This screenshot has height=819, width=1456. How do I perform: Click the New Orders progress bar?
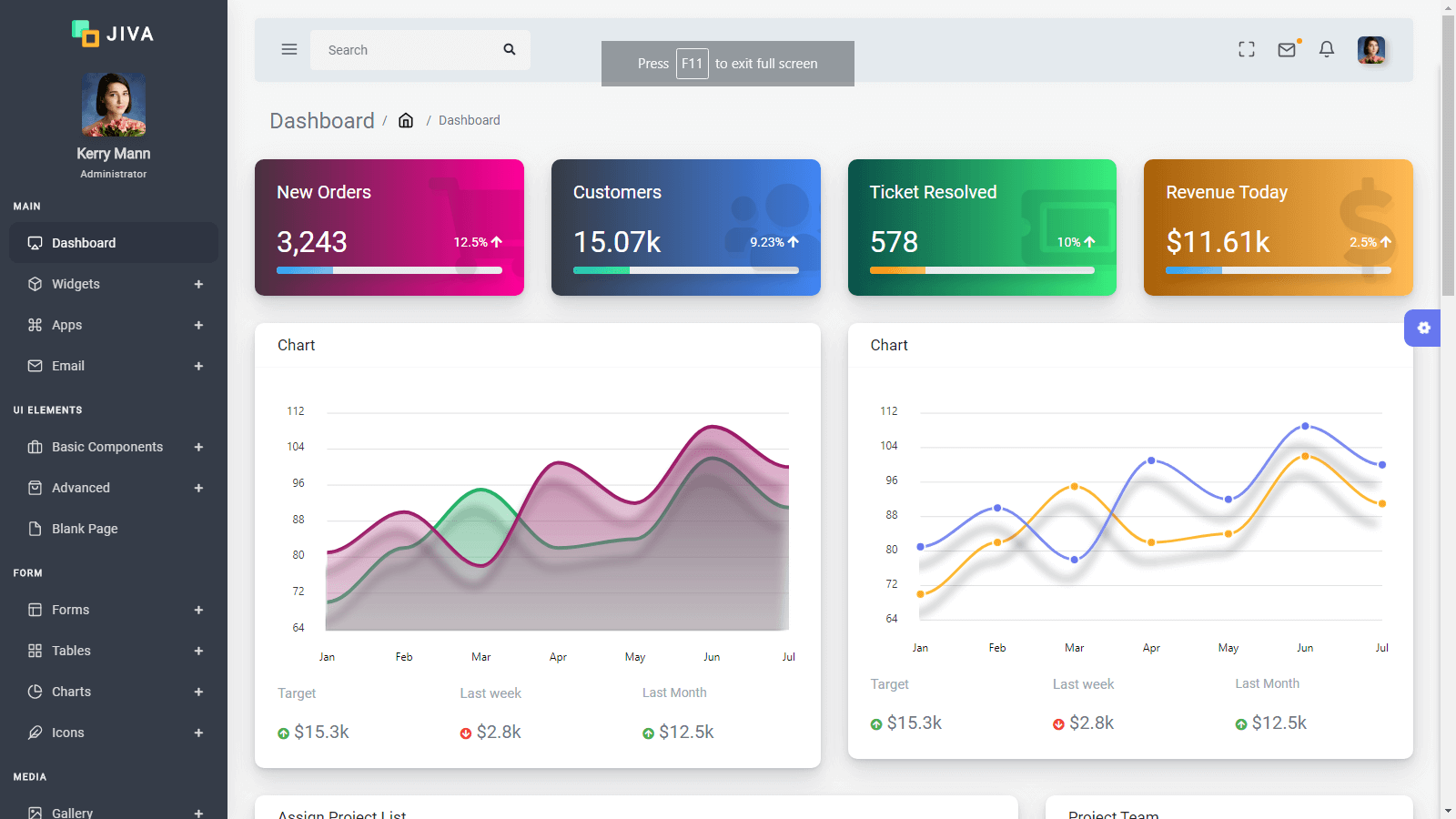[x=389, y=270]
